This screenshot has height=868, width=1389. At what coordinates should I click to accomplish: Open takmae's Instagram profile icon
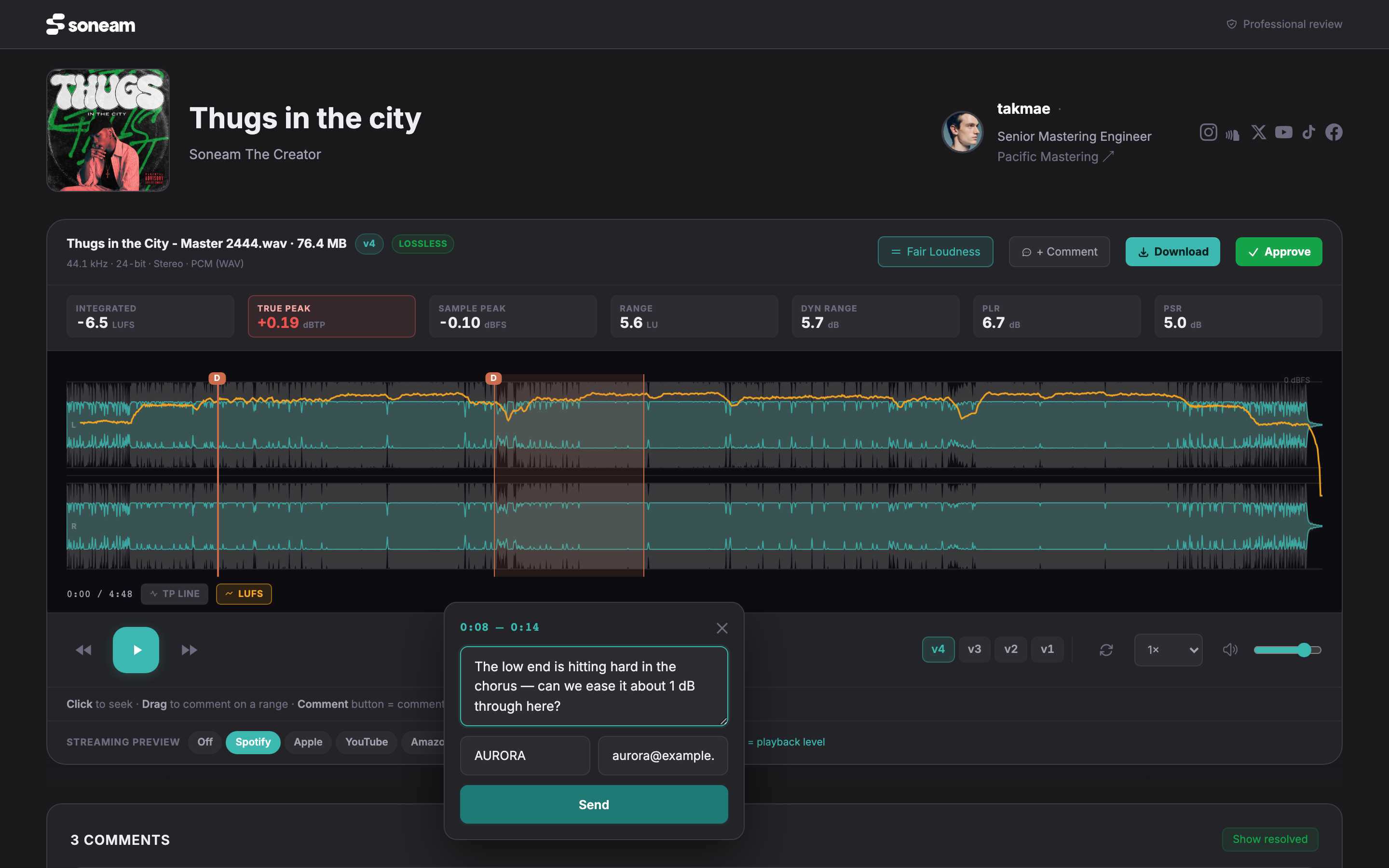click(1208, 133)
